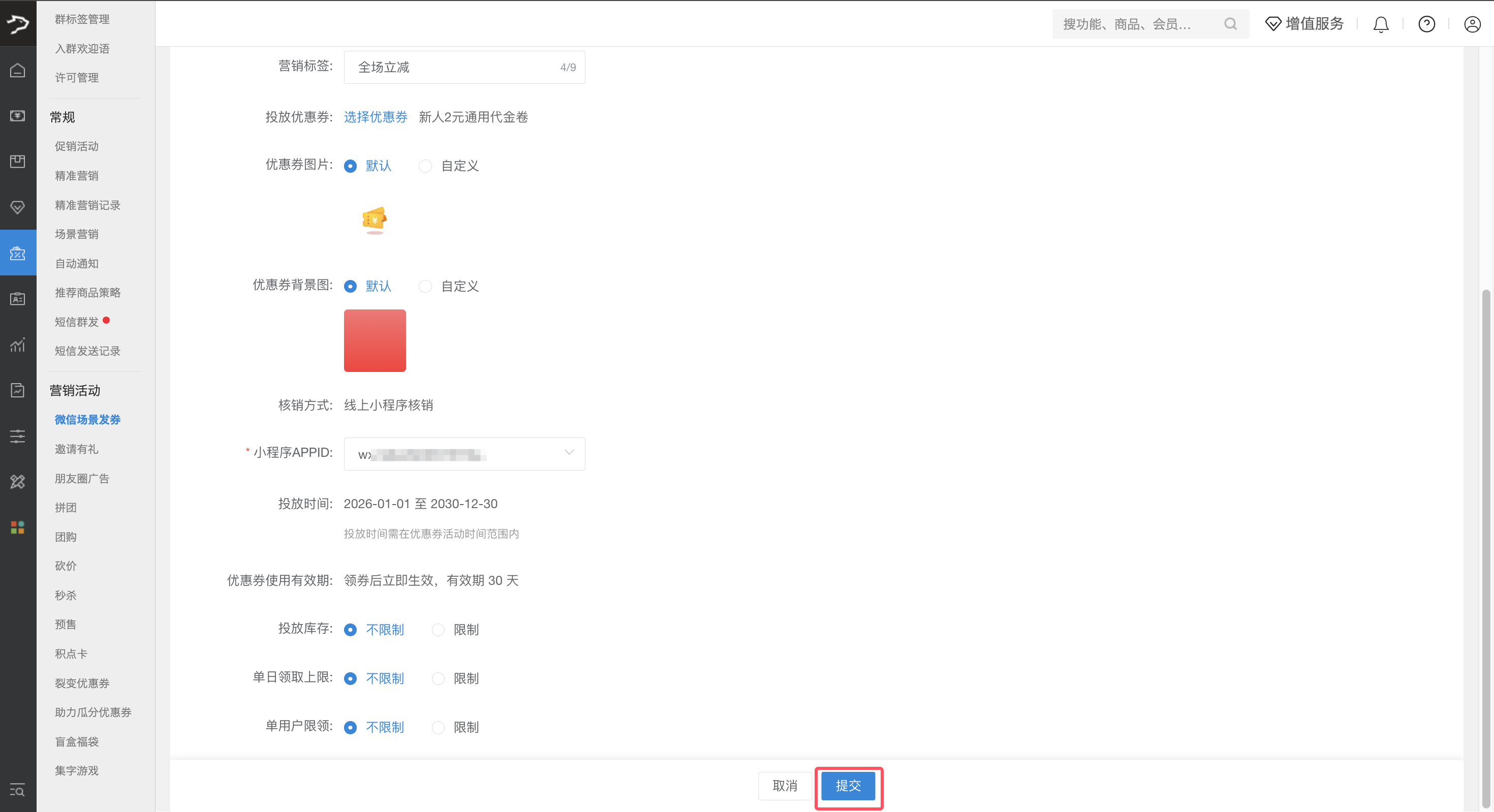
Task: Open 邀请有礼 in sidebar menu
Action: 77,449
